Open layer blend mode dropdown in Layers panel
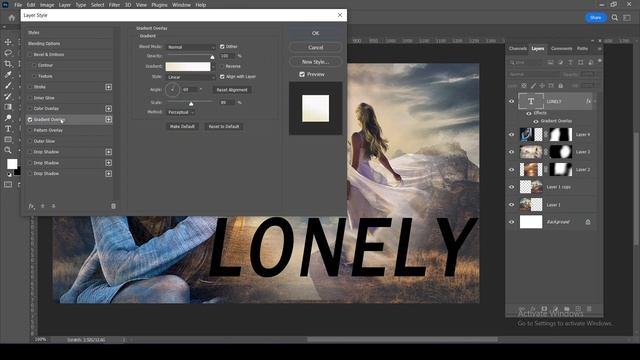The image size is (640, 360). tap(534, 74)
